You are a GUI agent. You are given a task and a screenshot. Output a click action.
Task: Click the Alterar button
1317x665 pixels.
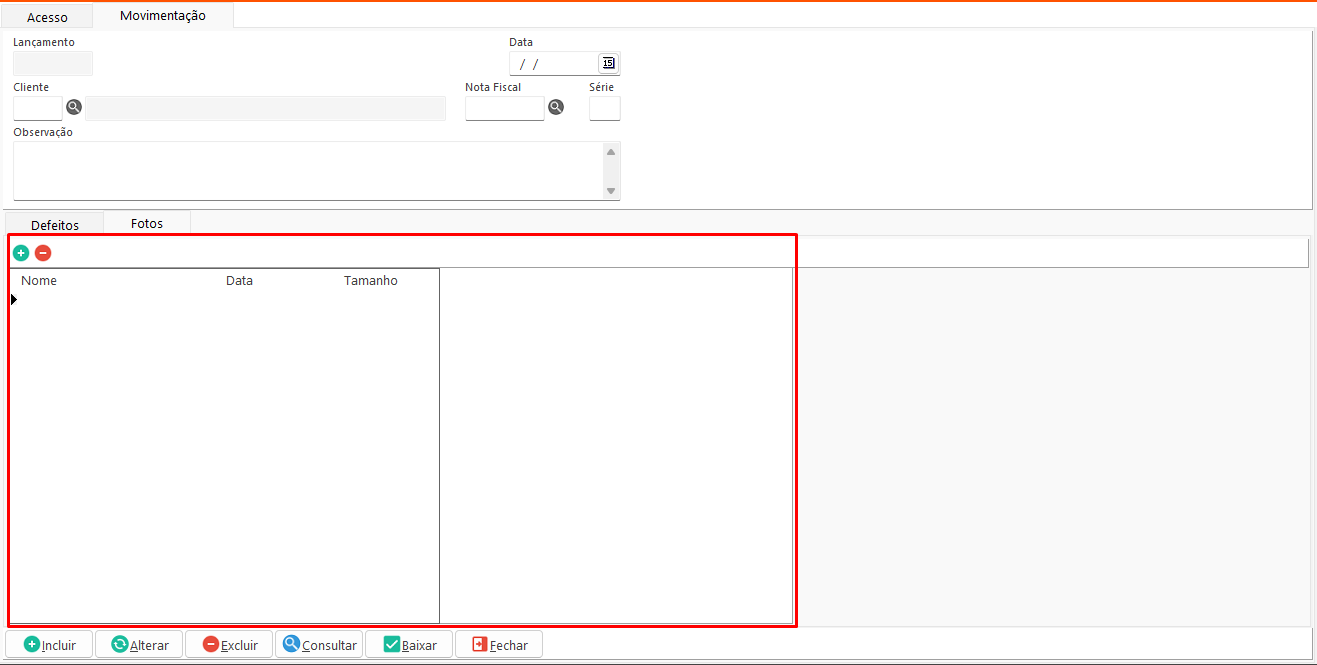(139, 645)
